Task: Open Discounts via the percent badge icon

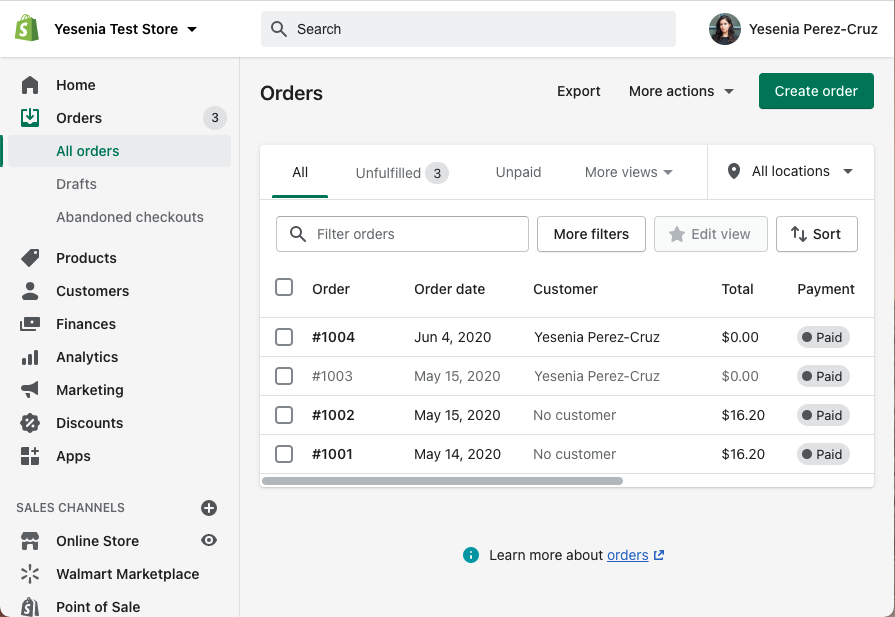Action: (x=30, y=423)
